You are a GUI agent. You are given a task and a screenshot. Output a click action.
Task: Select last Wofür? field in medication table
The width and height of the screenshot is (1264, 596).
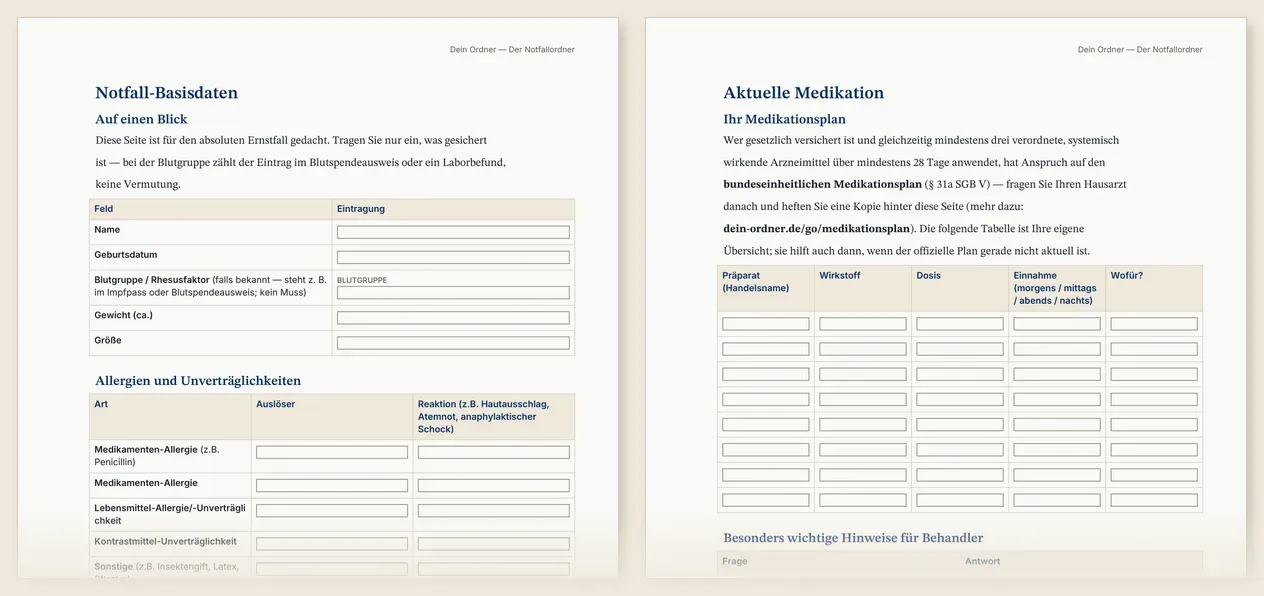(1154, 500)
